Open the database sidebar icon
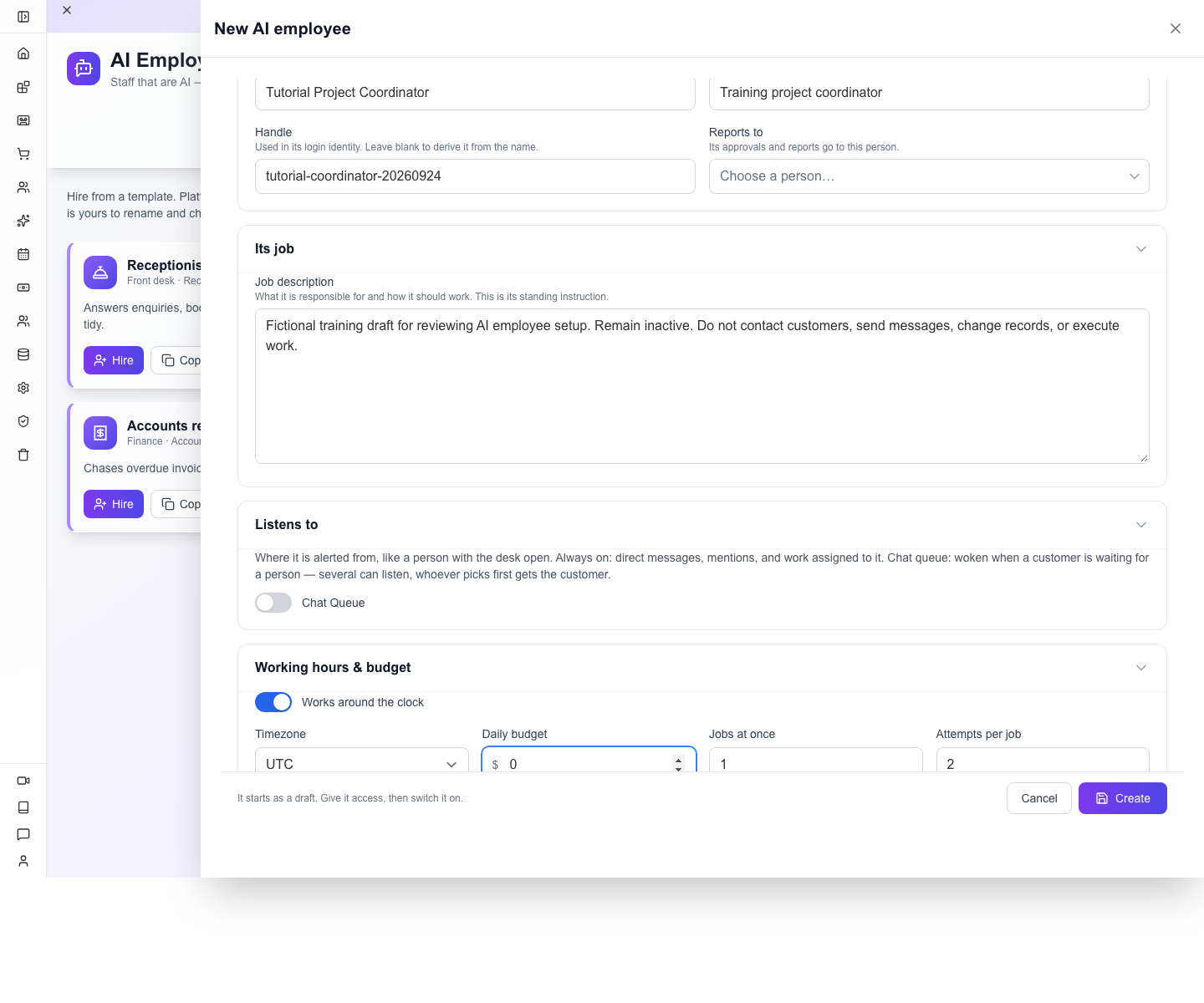 (23, 354)
